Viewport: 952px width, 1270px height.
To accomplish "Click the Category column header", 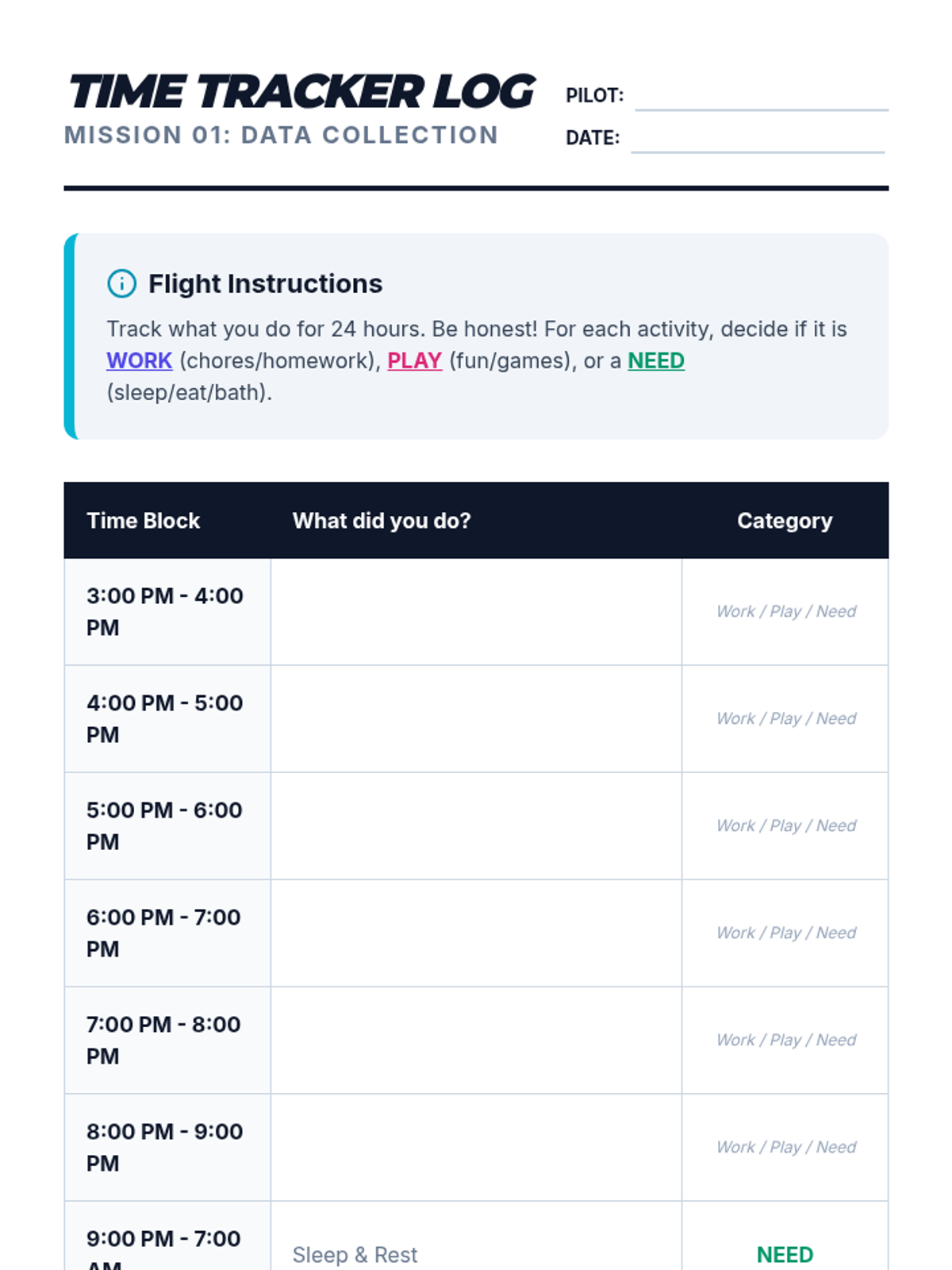I will (x=785, y=521).
